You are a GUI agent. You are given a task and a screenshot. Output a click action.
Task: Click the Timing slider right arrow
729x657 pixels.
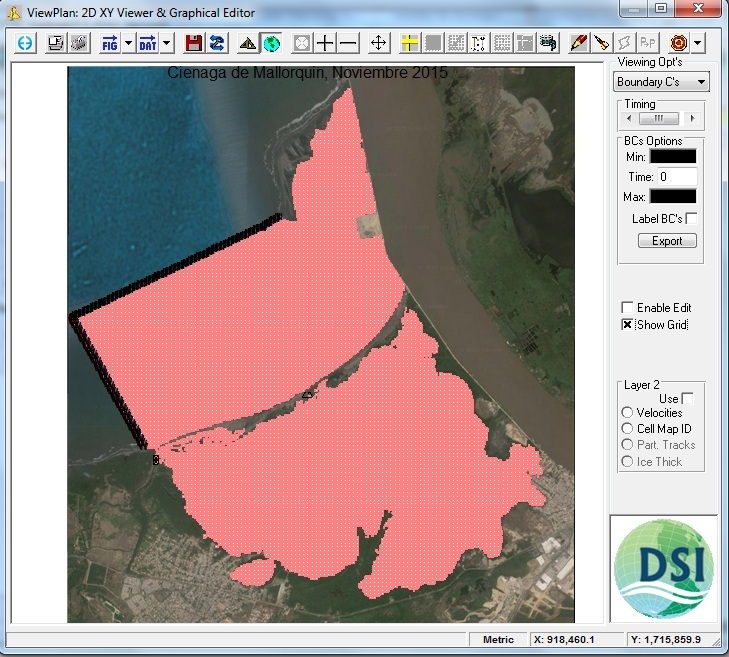[x=692, y=119]
